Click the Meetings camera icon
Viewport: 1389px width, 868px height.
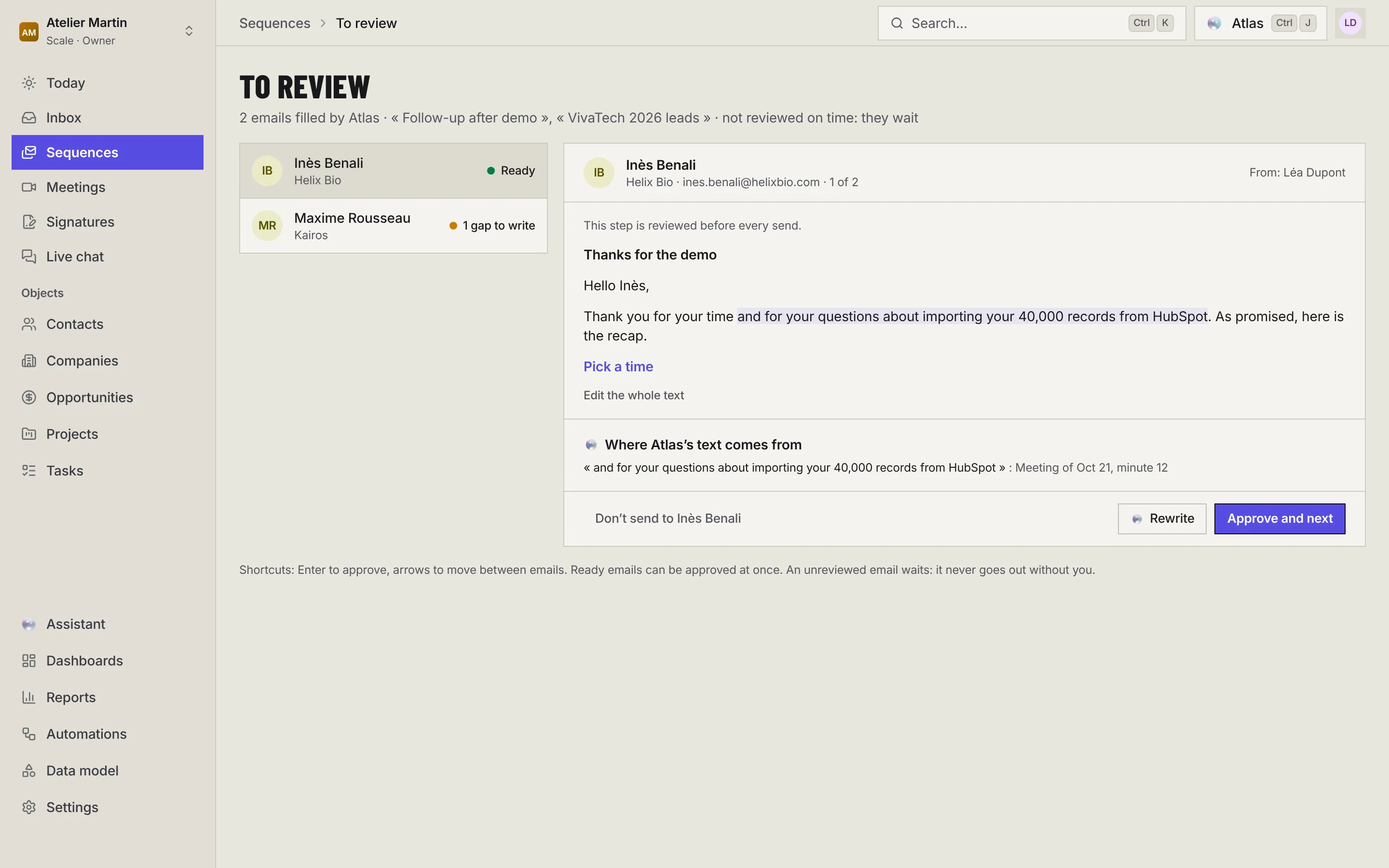tap(29, 187)
